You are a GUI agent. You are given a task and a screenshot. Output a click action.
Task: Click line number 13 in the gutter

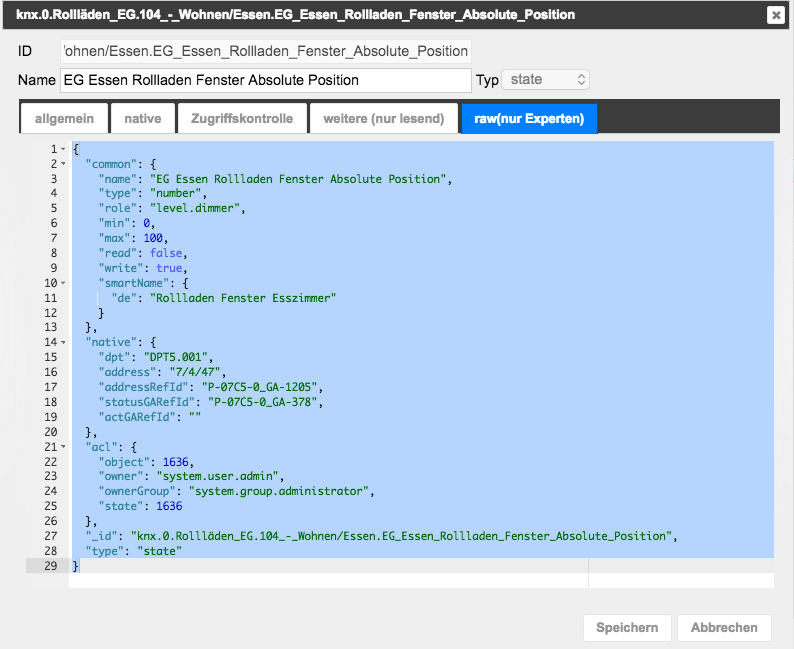(x=51, y=328)
